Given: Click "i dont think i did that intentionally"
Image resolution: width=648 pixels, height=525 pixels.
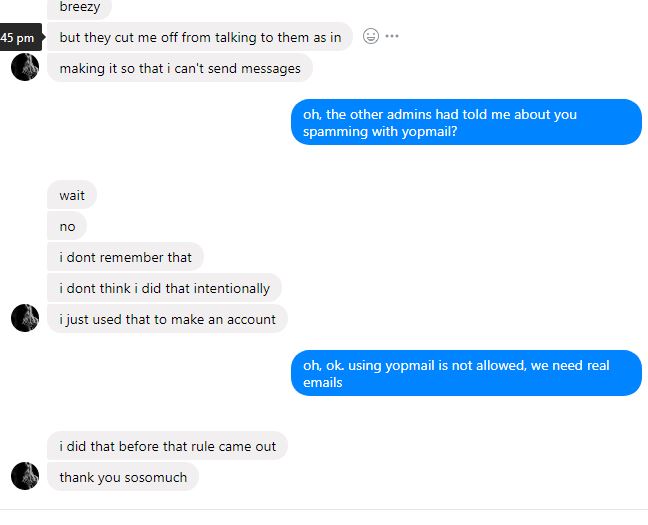Looking at the screenshot, I should point(164,288).
